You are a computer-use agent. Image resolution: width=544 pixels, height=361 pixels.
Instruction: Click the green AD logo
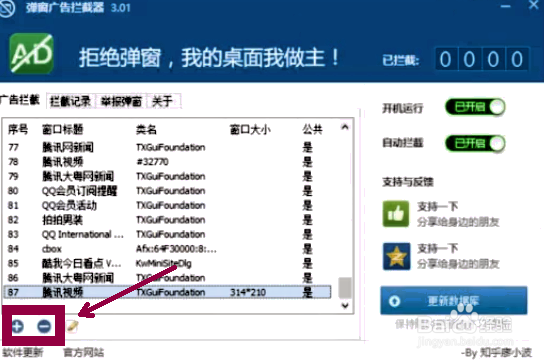coord(31,53)
